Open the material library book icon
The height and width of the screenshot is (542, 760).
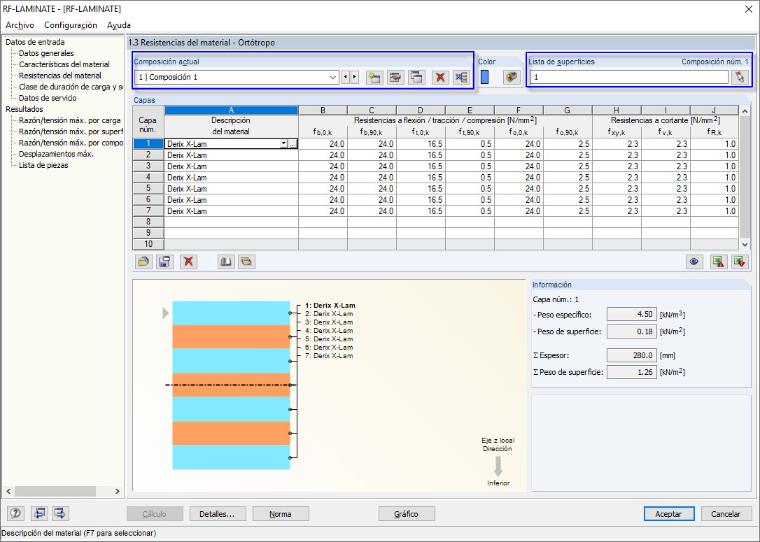pyautogui.click(x=225, y=262)
